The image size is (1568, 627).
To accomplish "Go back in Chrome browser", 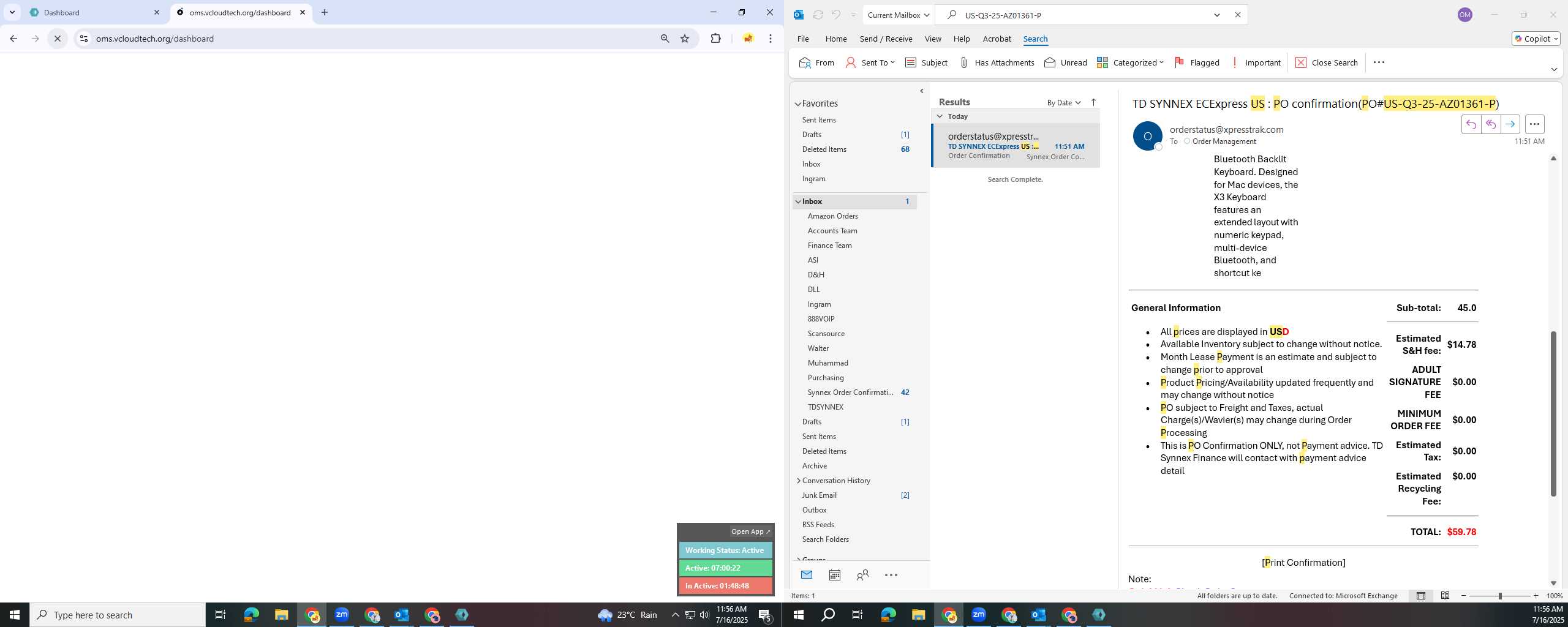I will [13, 39].
